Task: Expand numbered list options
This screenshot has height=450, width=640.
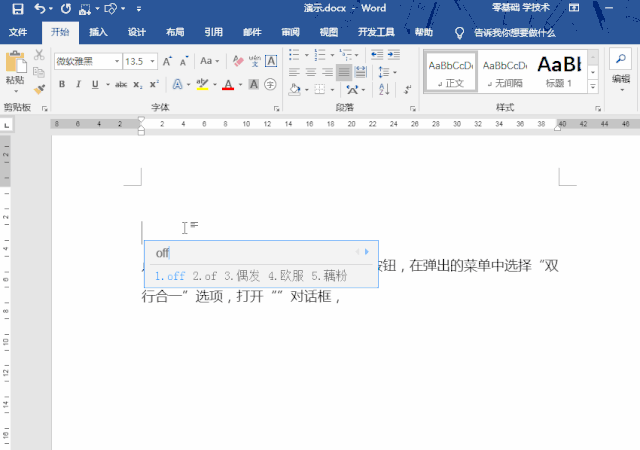Action: tap(332, 55)
